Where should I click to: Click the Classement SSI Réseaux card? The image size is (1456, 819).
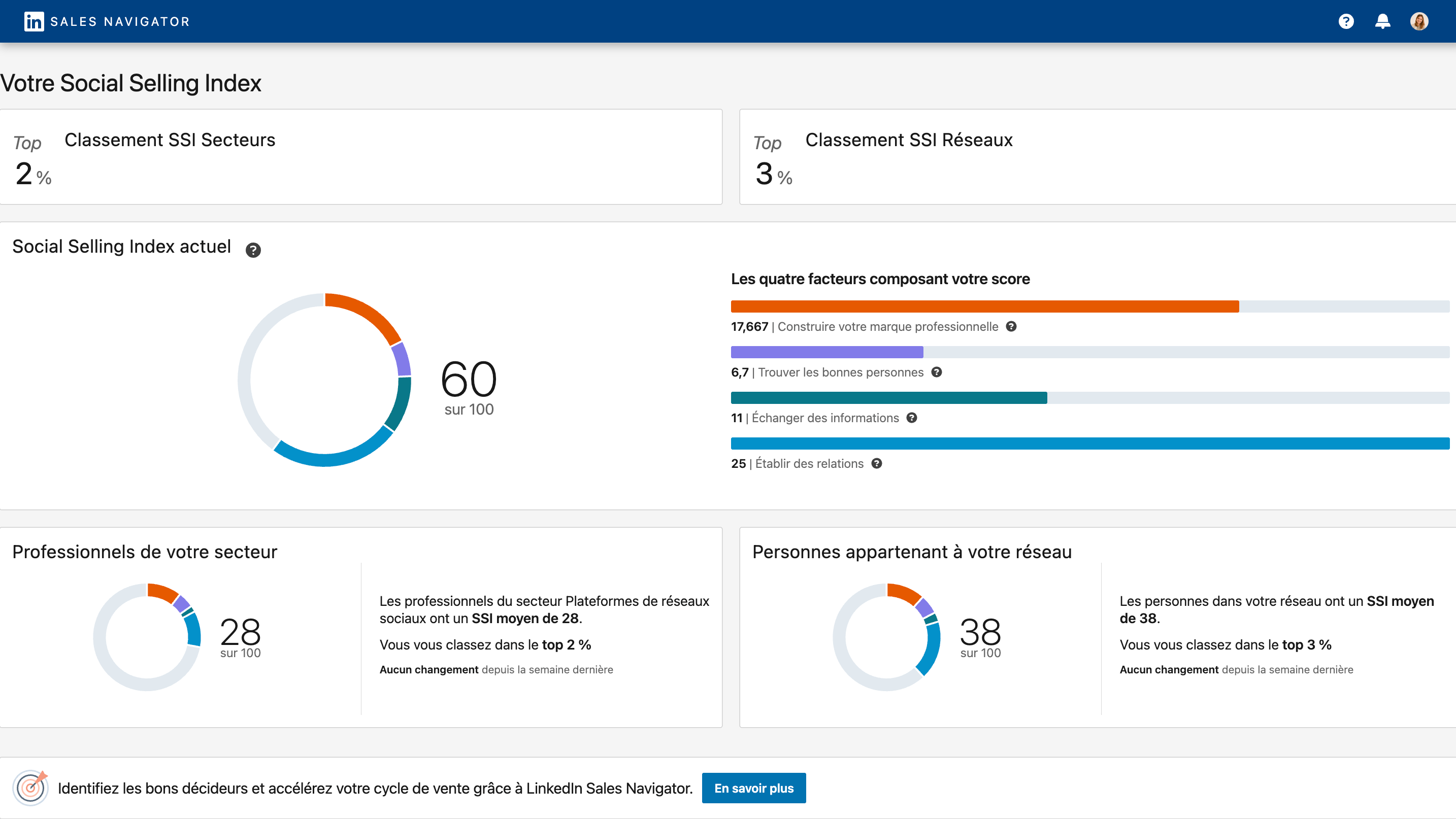click(1096, 156)
